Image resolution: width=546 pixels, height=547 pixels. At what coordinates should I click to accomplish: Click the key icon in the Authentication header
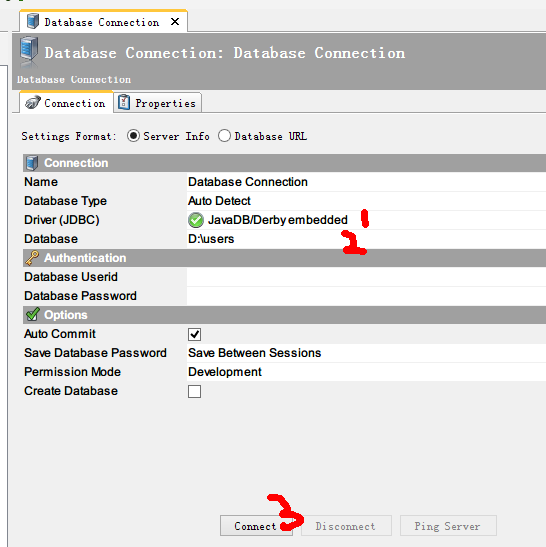click(x=32, y=258)
